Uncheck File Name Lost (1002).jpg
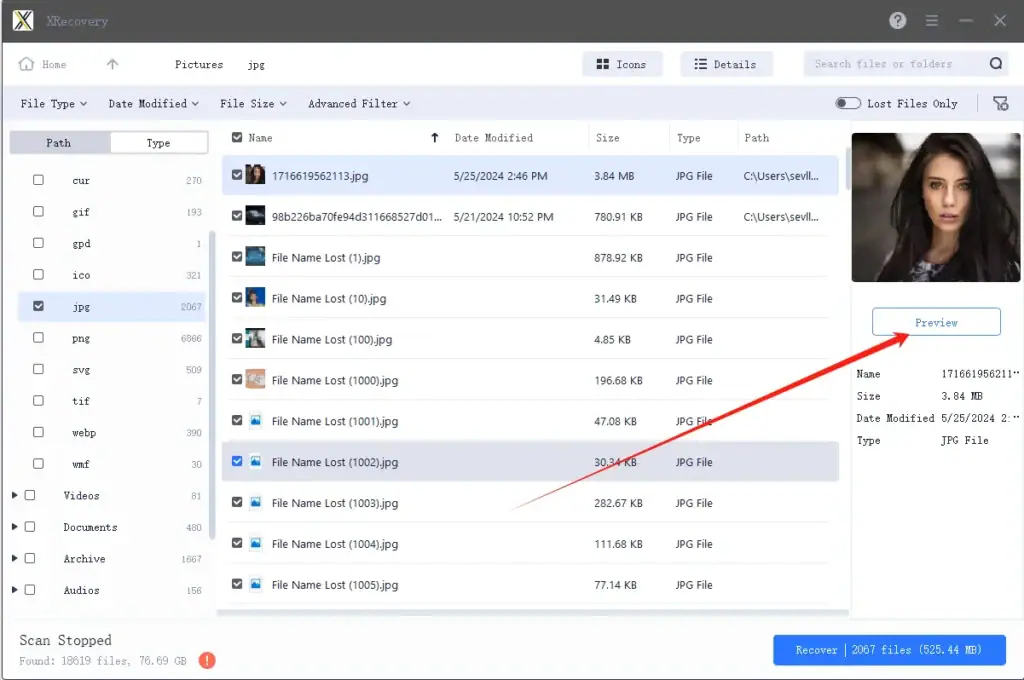Viewport: 1024px width, 680px height. pos(237,462)
